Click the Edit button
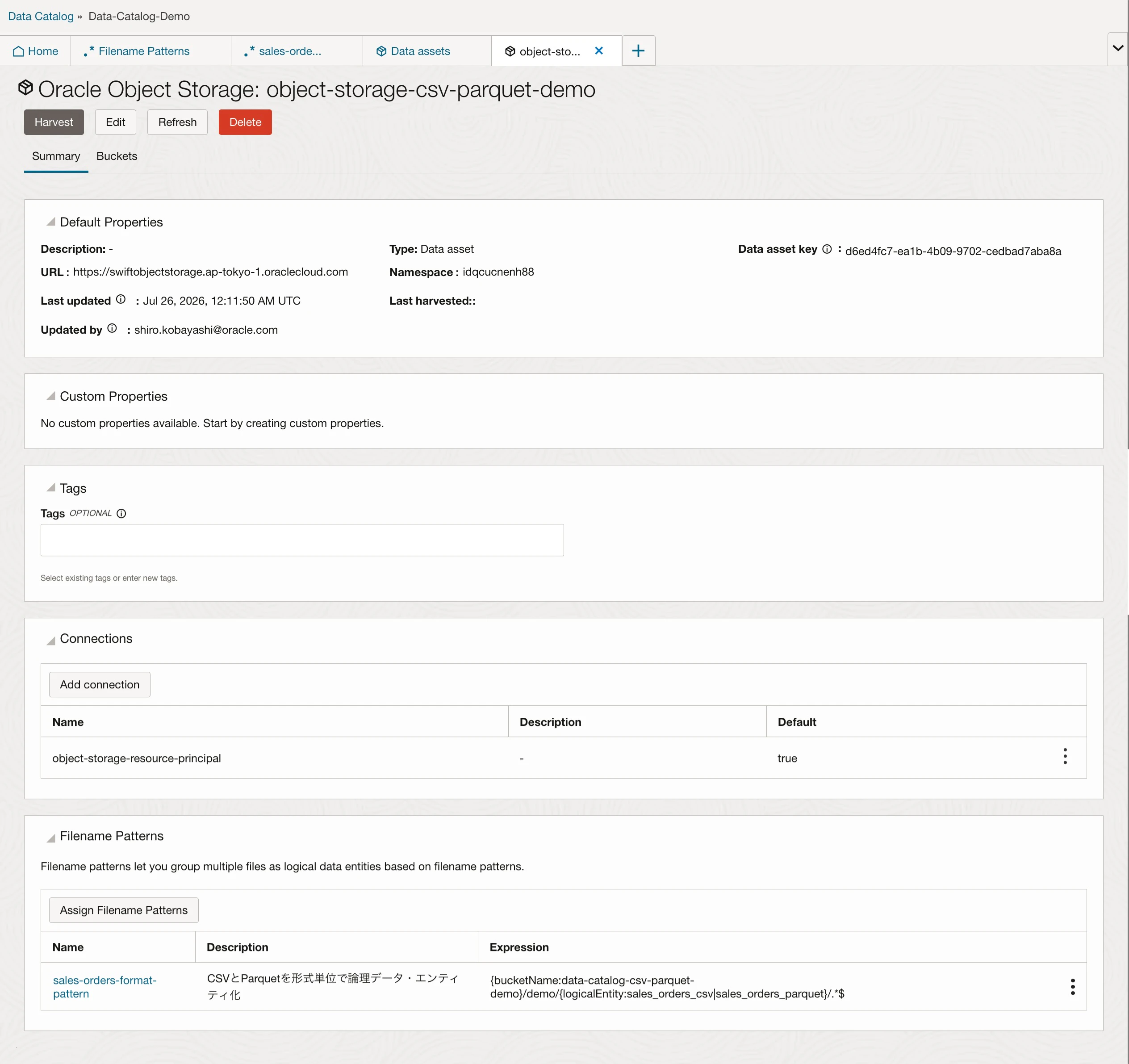Screen dimensions: 1129x1064 tap(115, 122)
